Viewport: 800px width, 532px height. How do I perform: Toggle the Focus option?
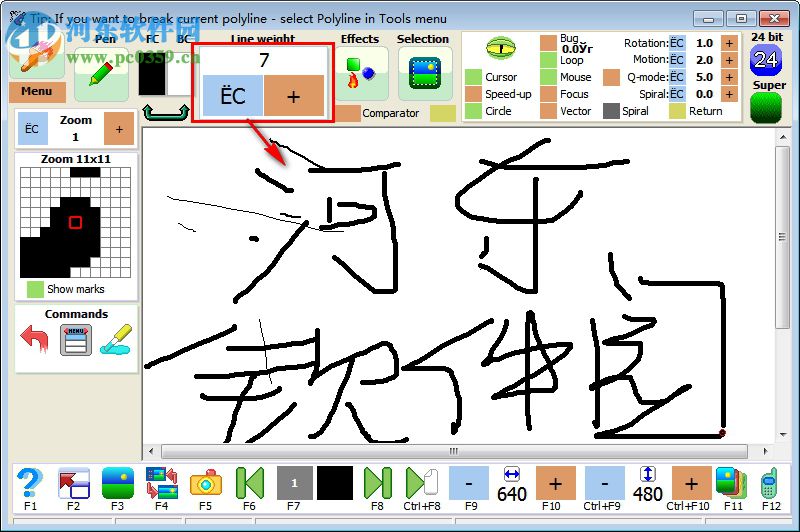coord(548,94)
